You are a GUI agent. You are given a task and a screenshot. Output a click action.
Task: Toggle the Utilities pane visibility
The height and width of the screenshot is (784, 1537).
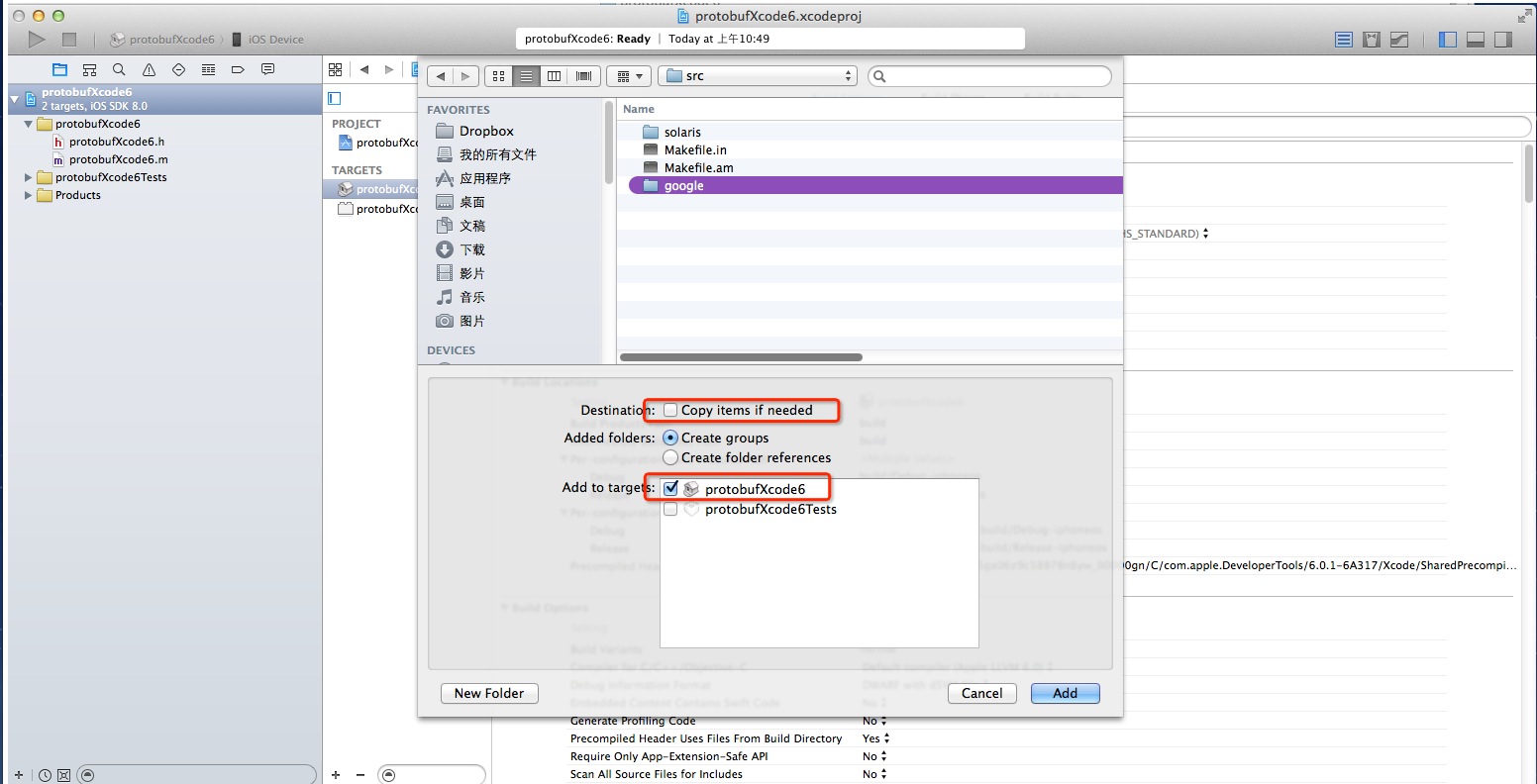pyautogui.click(x=1503, y=40)
